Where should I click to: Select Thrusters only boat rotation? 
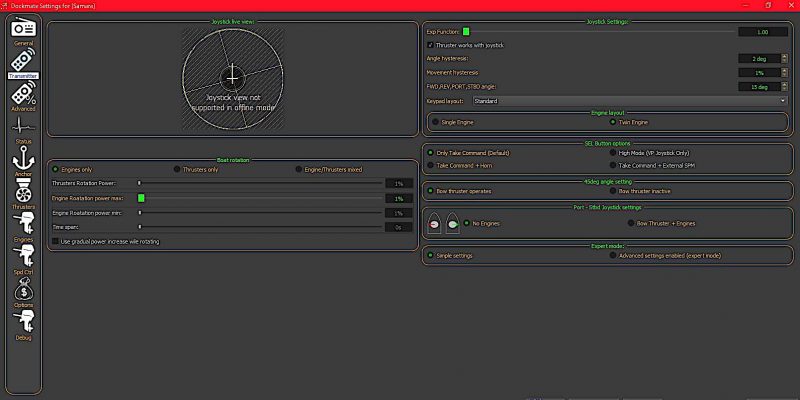[177, 169]
